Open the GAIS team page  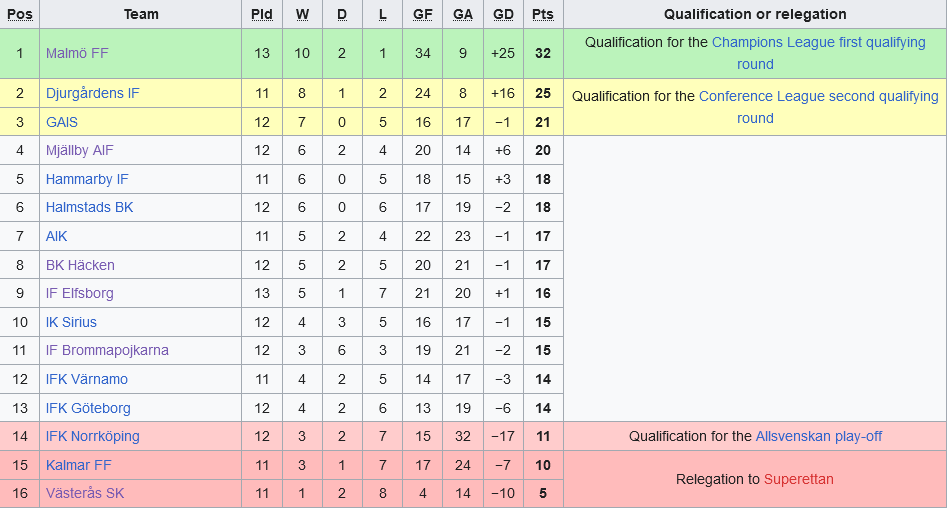click(x=62, y=122)
